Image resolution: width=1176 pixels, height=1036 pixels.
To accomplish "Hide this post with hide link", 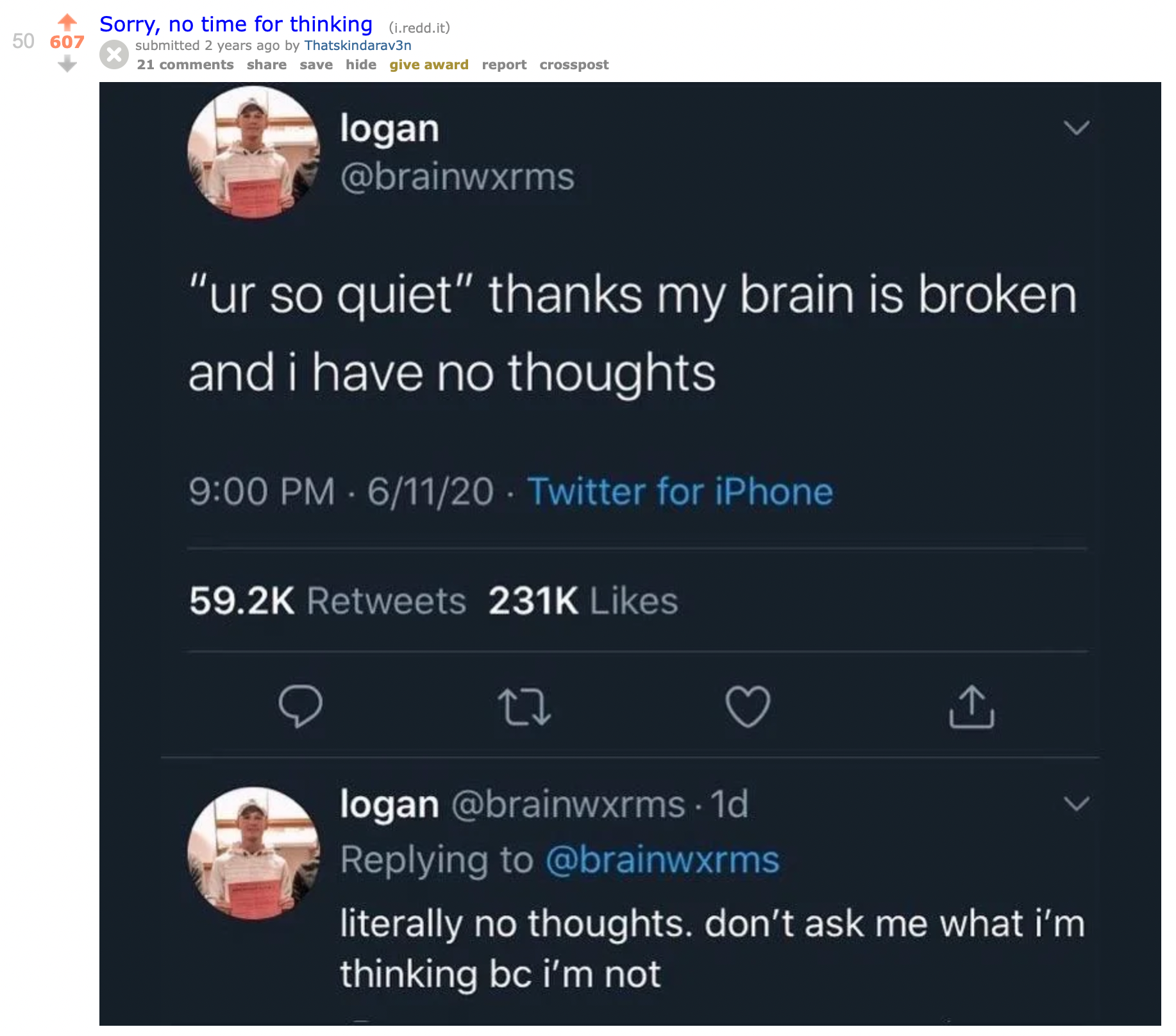I will (361, 65).
